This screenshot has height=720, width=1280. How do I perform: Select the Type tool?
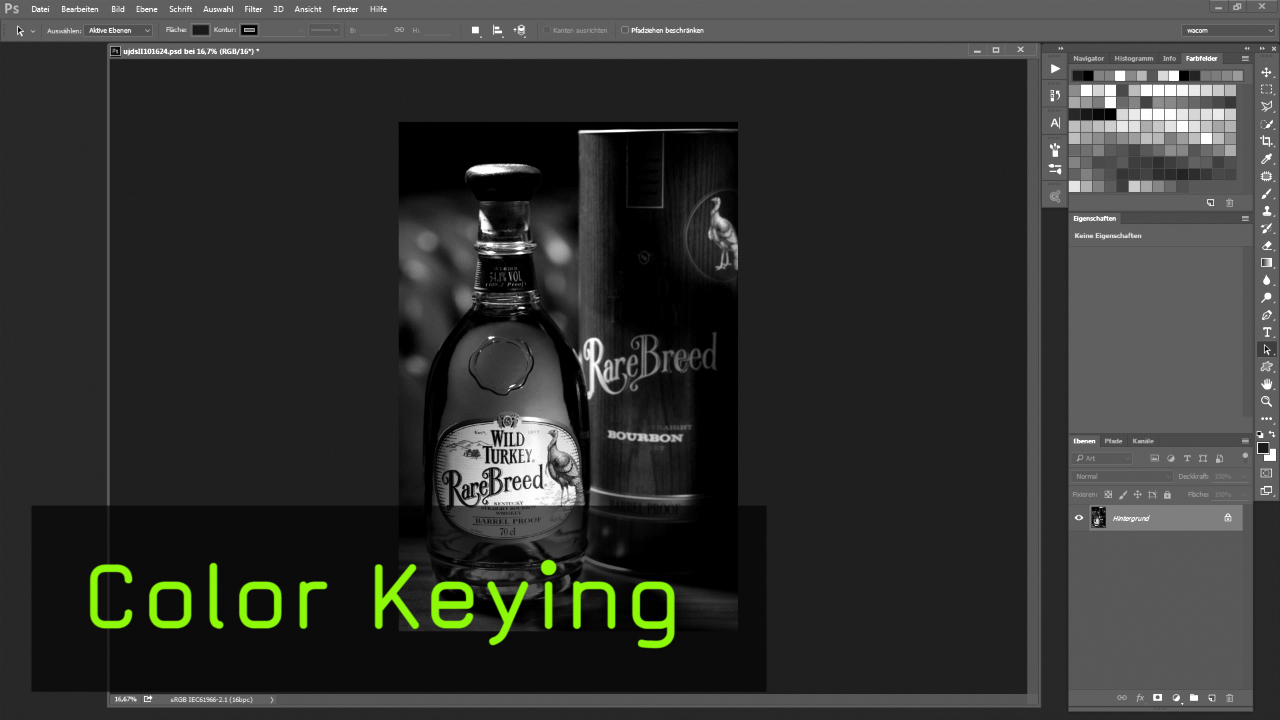pyautogui.click(x=1266, y=330)
